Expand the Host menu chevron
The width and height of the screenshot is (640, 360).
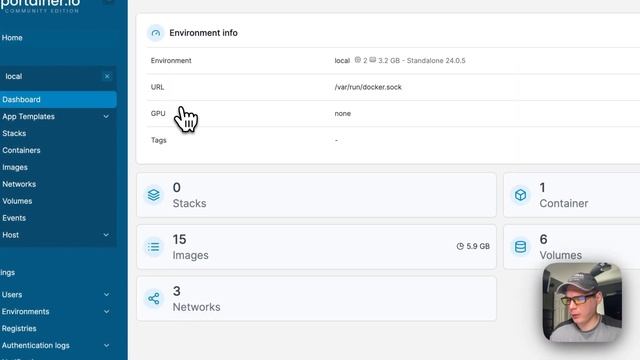[x=106, y=235]
